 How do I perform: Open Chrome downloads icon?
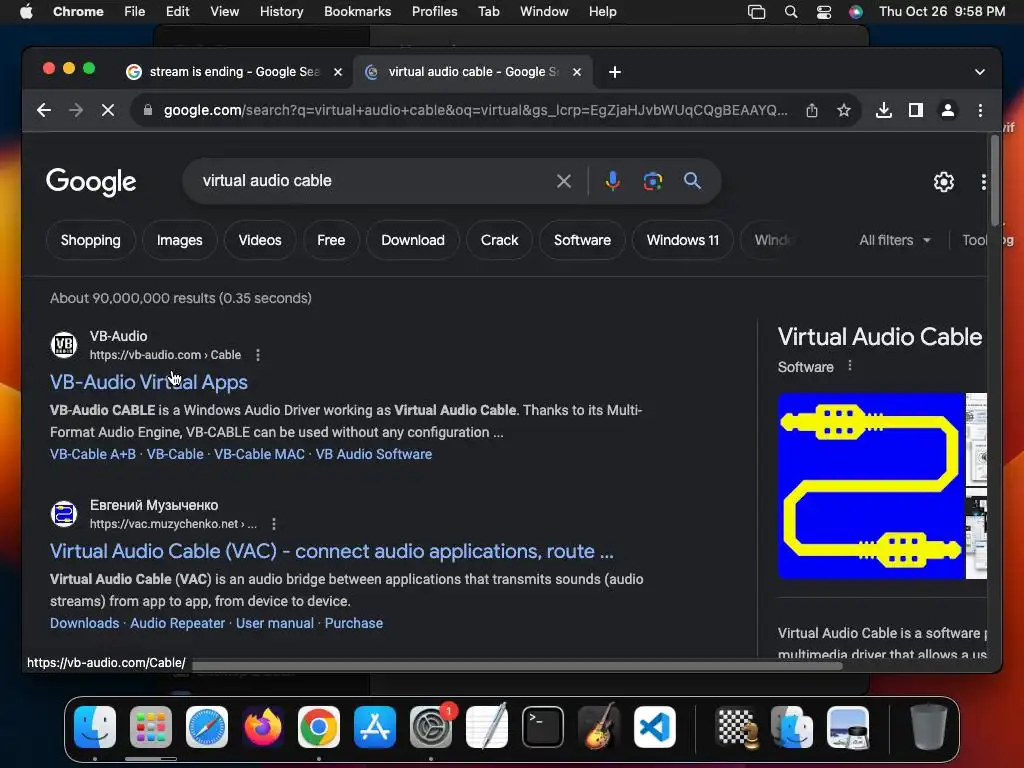[x=884, y=110]
